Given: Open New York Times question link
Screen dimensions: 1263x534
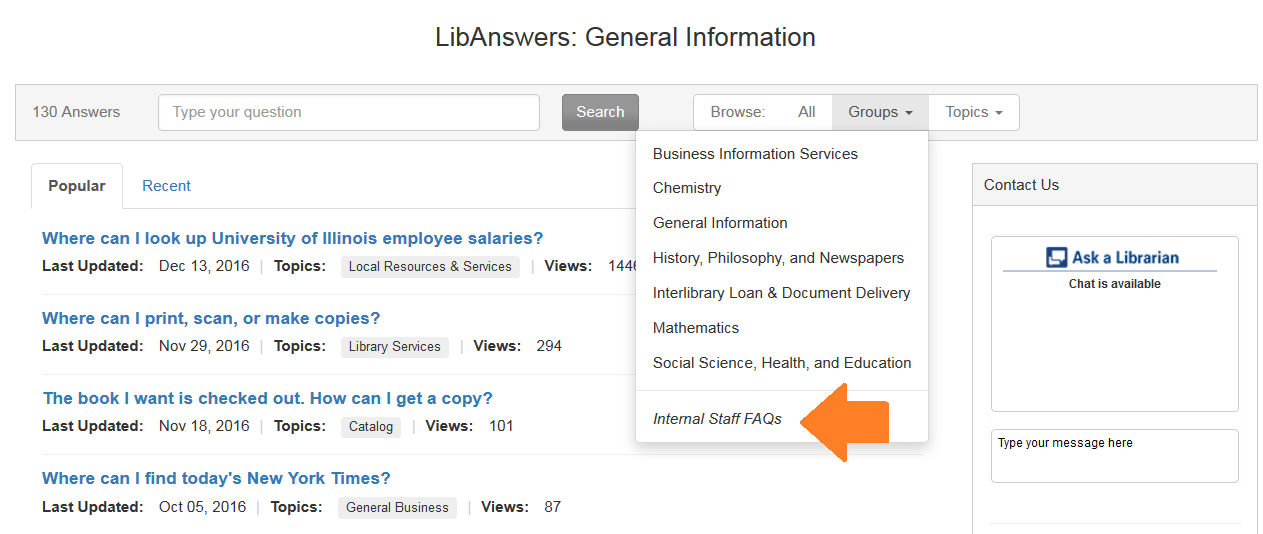Looking at the screenshot, I should point(216,478).
